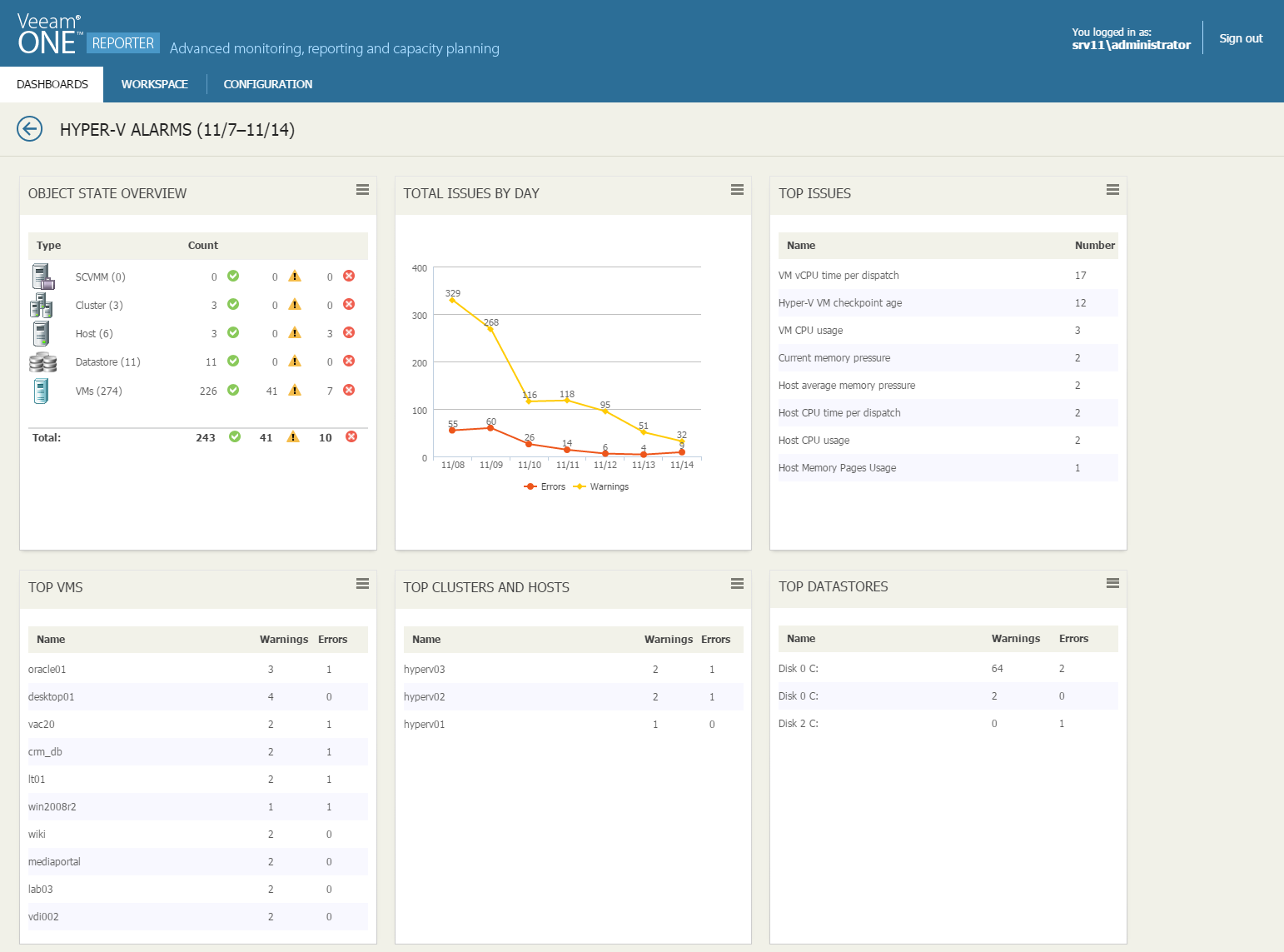Click the green healthy icon in Host row
The width and height of the screenshot is (1284, 952).
(x=233, y=332)
